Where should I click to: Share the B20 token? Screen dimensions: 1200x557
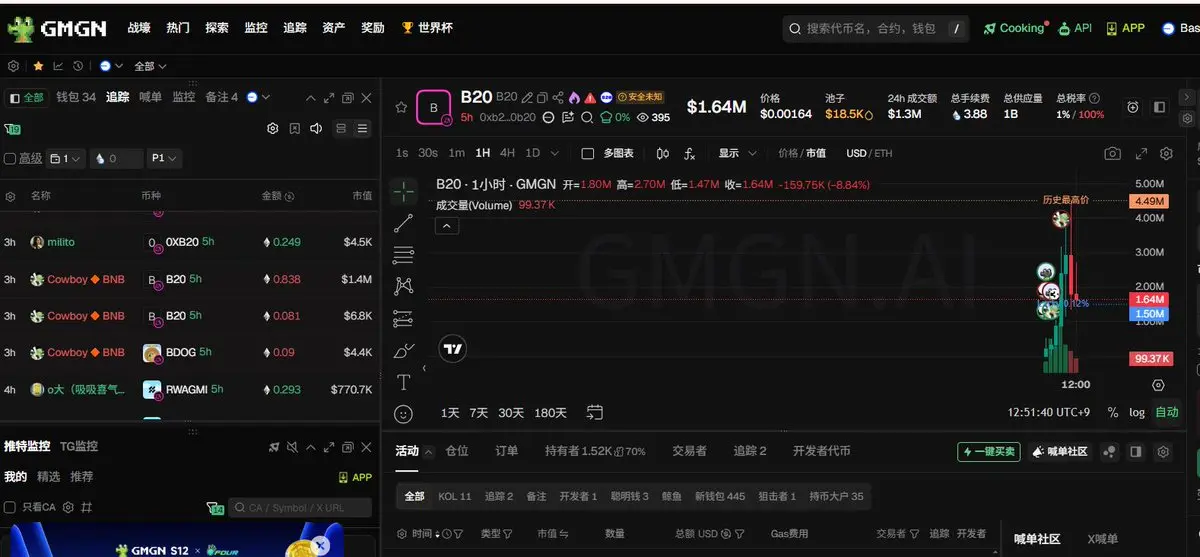point(558,98)
